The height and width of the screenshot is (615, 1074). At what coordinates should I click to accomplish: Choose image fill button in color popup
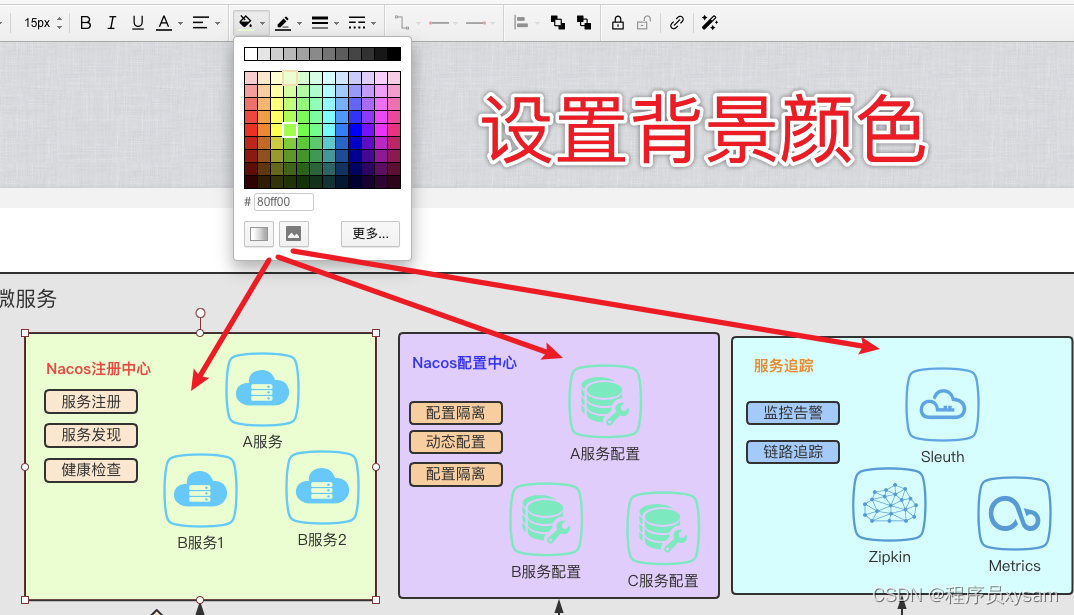293,234
